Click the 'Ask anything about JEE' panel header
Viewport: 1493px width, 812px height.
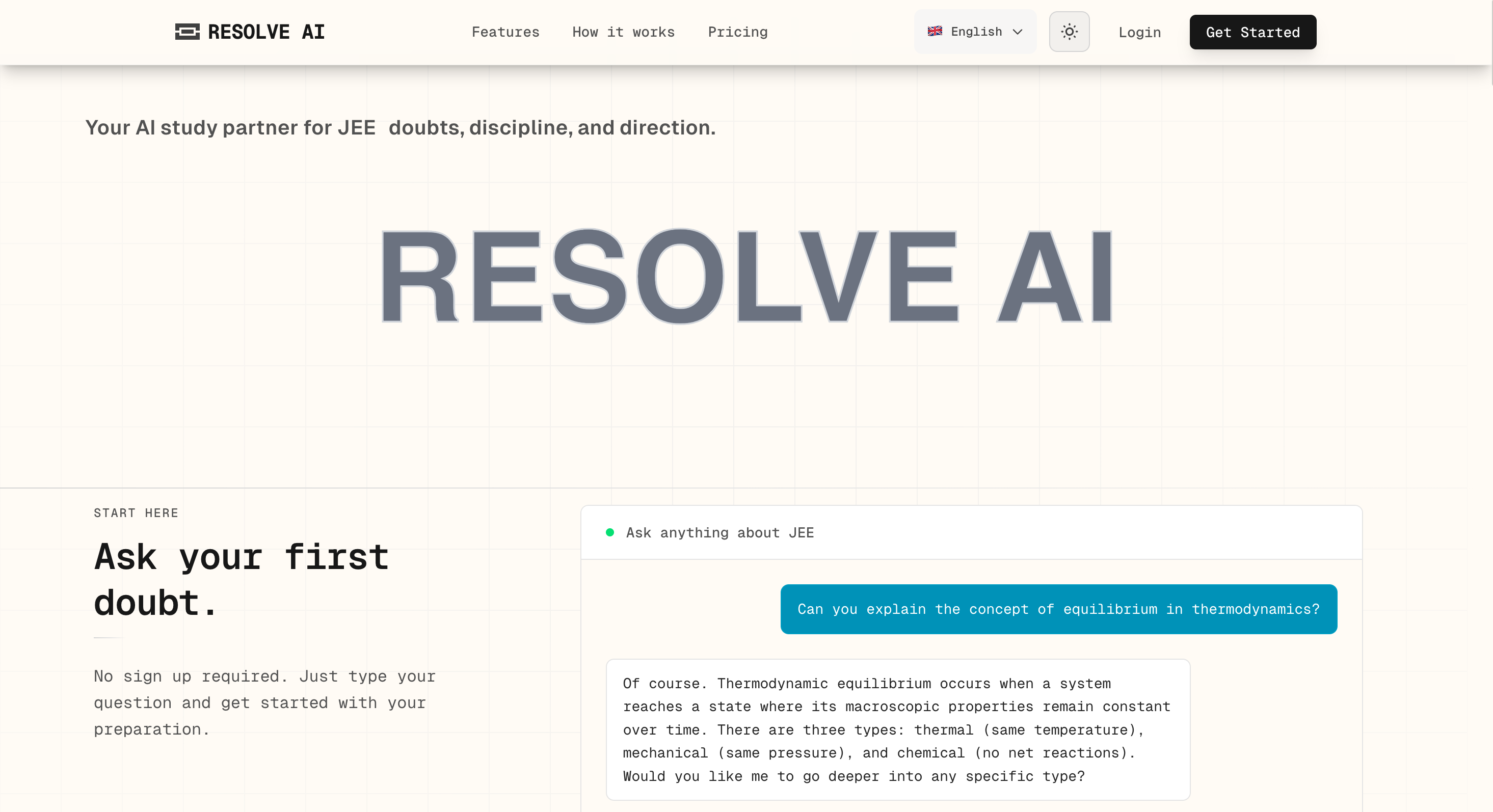coord(719,532)
